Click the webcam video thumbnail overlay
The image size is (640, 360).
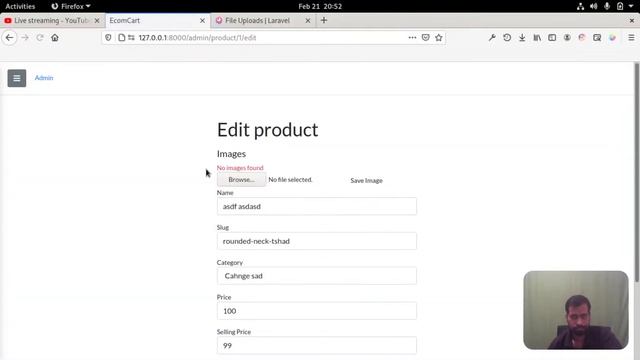(x=576, y=310)
